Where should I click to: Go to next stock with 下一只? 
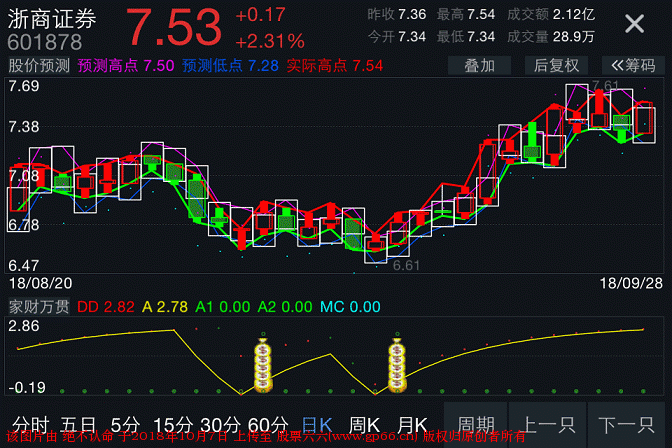pyautogui.click(x=626, y=425)
